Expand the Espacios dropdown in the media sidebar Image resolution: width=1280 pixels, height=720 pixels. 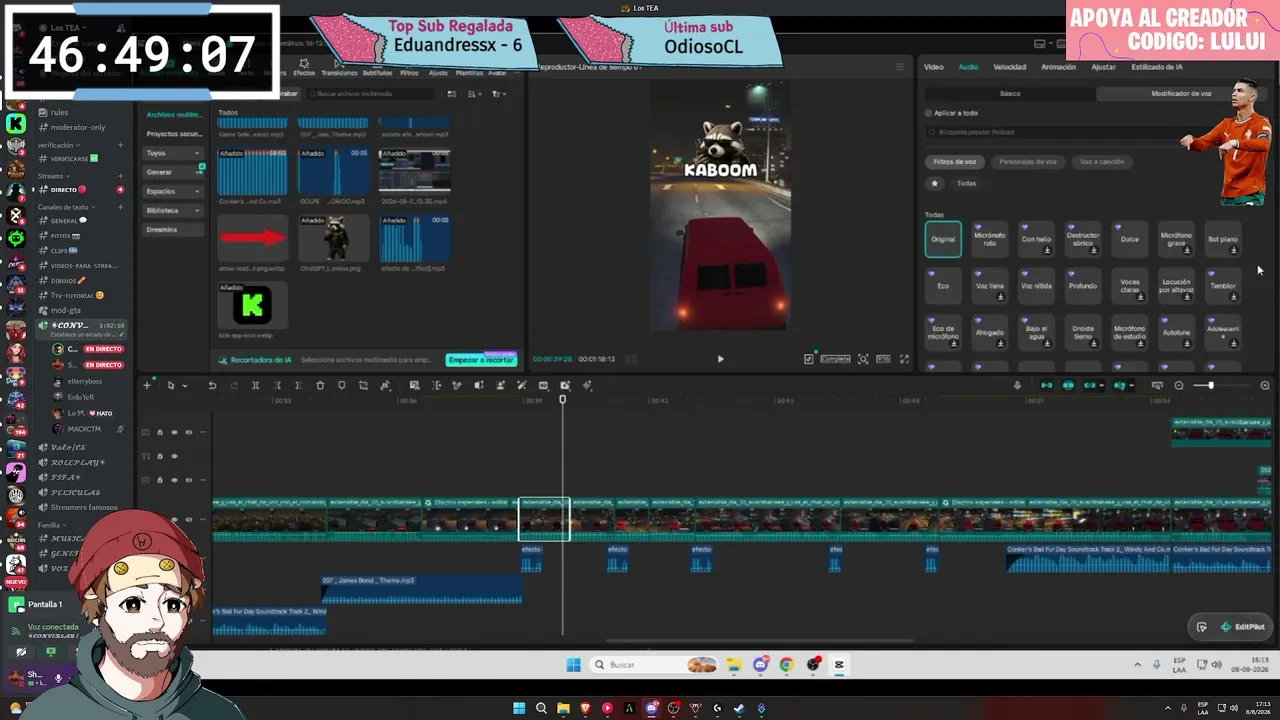pos(172,191)
